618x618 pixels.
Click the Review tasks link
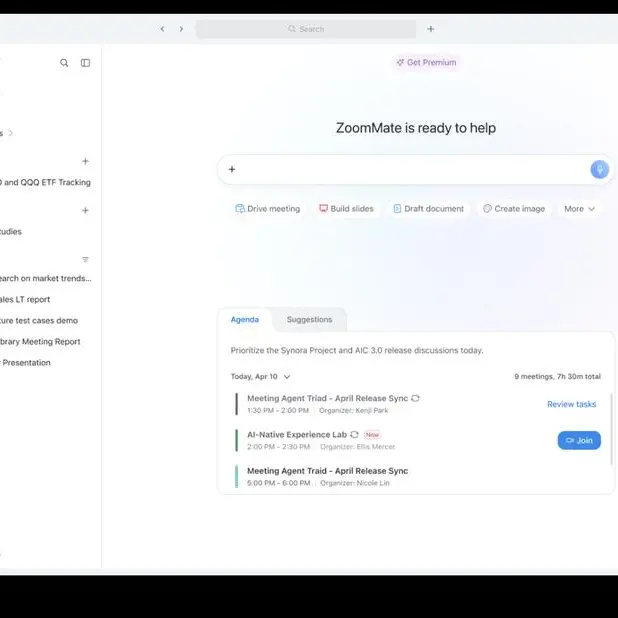[571, 404]
